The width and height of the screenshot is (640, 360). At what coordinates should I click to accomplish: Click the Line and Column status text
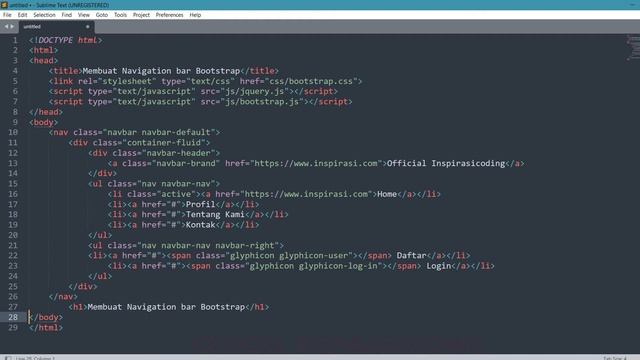[x=35, y=358]
